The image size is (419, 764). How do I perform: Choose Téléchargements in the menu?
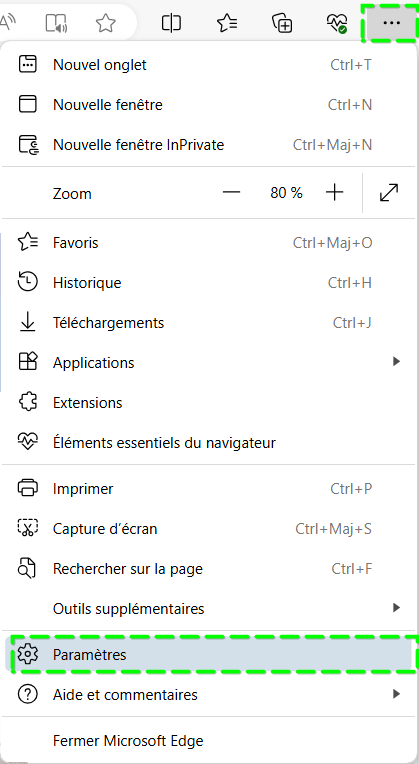point(210,323)
